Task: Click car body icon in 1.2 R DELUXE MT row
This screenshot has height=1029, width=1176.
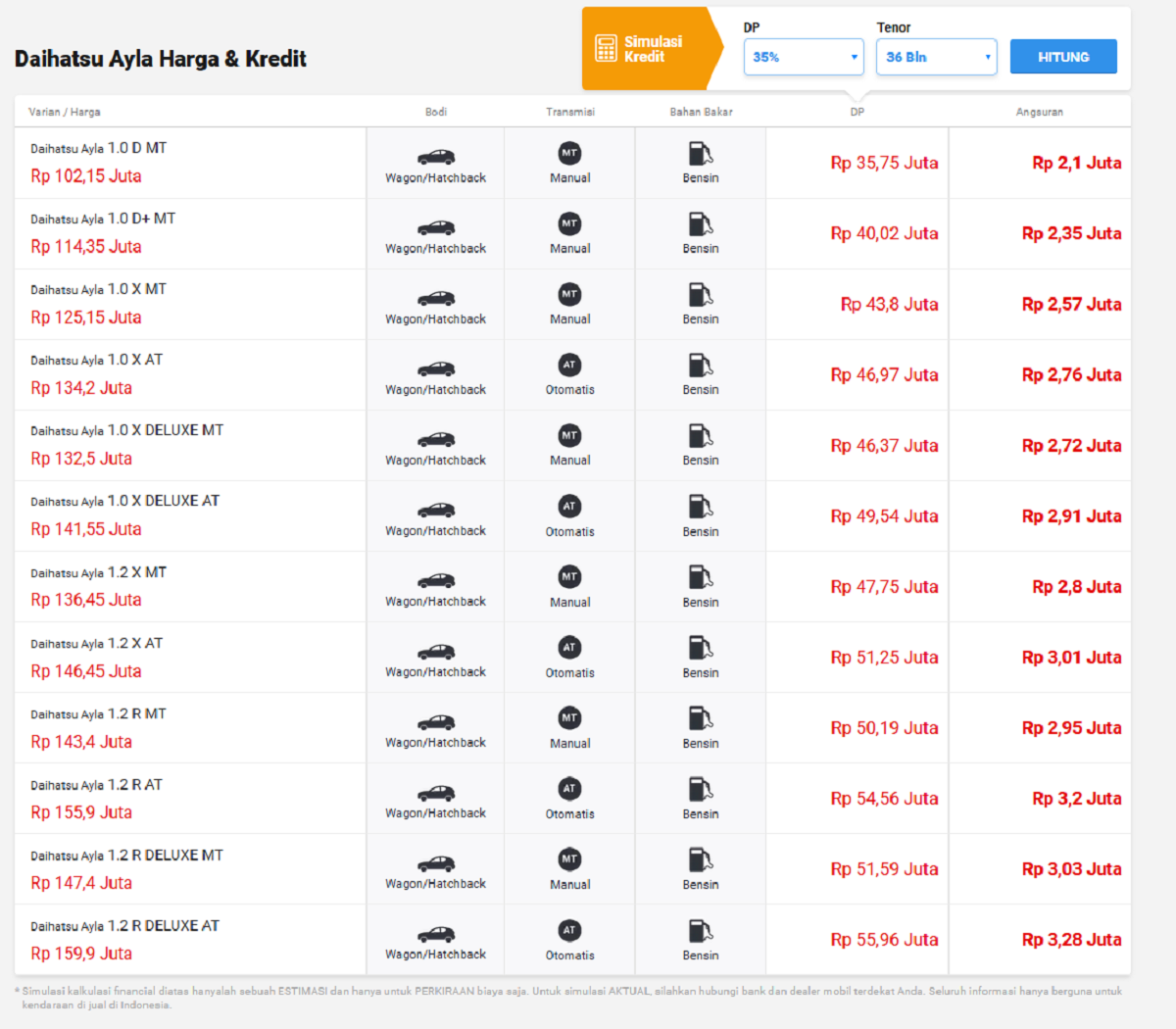Action: [x=436, y=863]
